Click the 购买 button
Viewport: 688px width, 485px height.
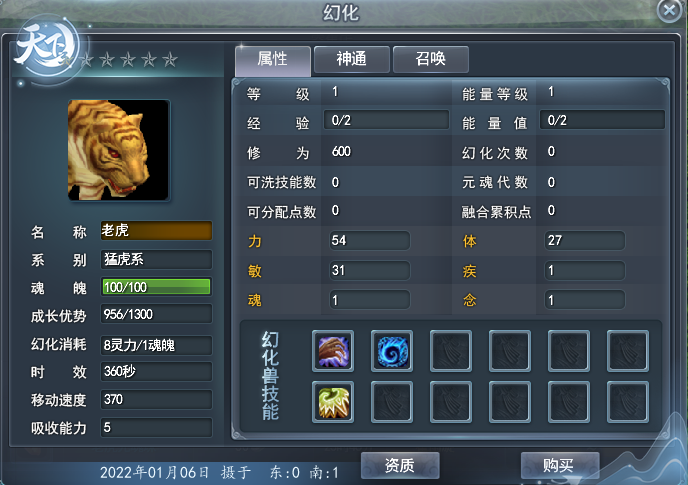559,465
